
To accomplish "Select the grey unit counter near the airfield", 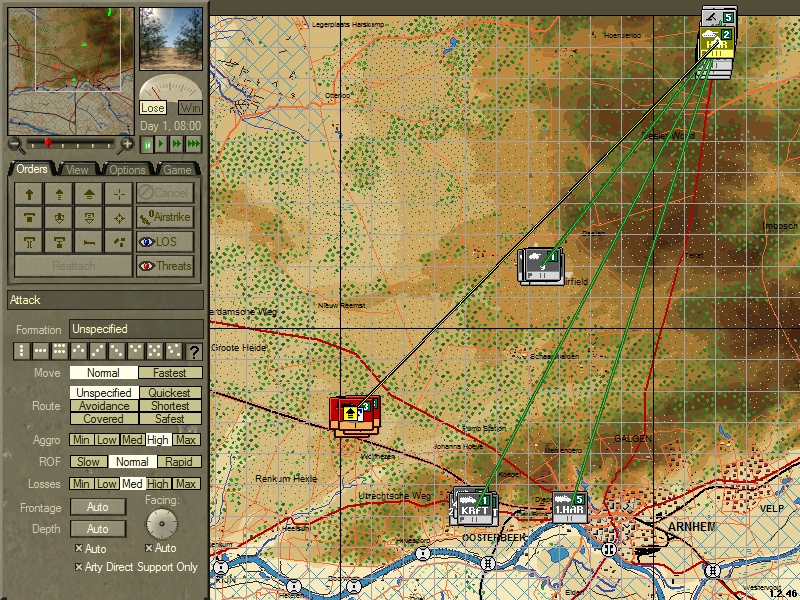I will pyautogui.click(x=541, y=265).
